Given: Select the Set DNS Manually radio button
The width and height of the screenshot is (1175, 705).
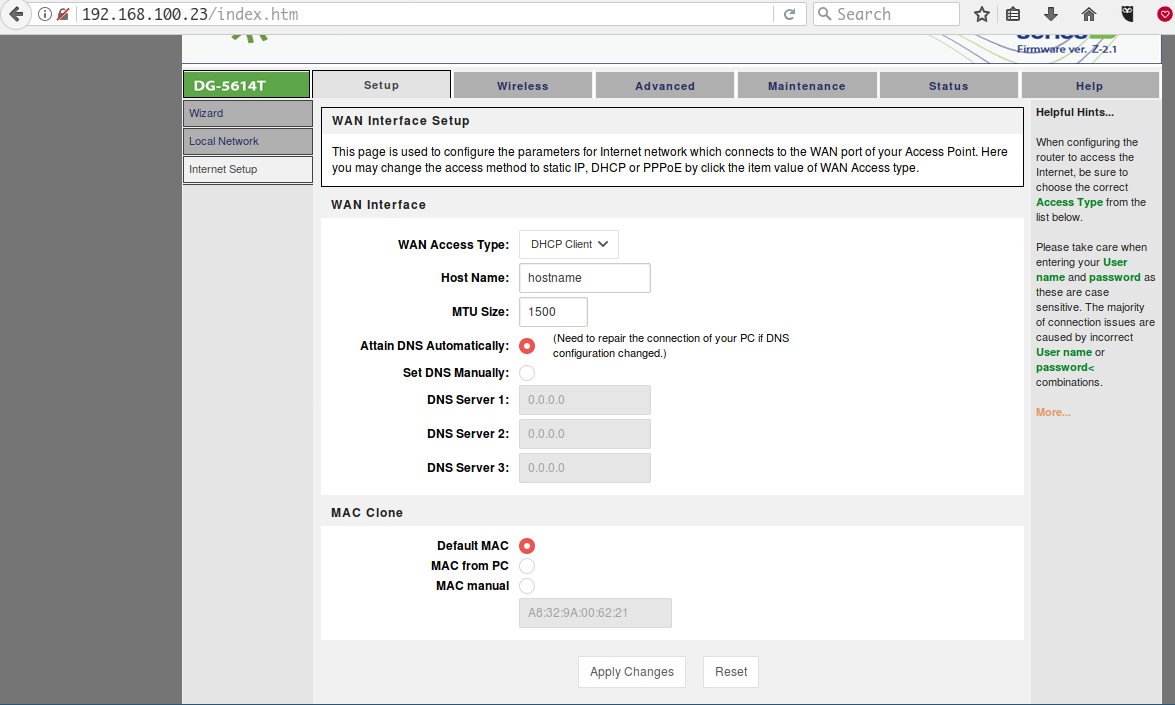Looking at the screenshot, I should pyautogui.click(x=527, y=373).
